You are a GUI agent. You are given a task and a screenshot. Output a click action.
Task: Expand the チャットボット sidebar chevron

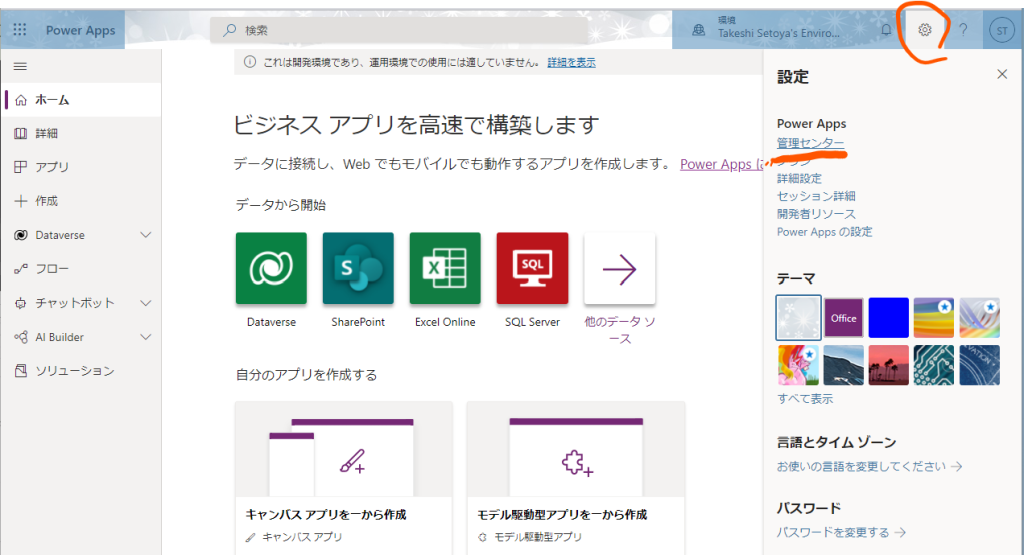coord(146,303)
